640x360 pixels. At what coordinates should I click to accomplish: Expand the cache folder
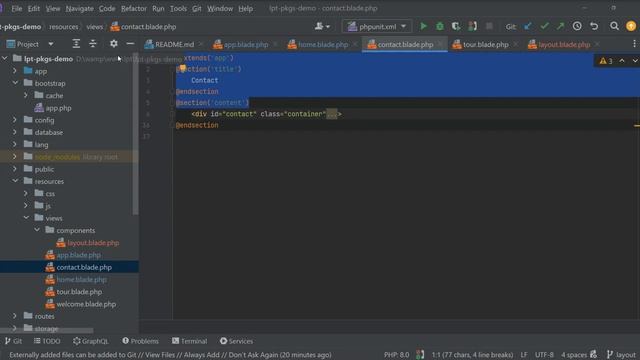pyautogui.click(x=26, y=95)
